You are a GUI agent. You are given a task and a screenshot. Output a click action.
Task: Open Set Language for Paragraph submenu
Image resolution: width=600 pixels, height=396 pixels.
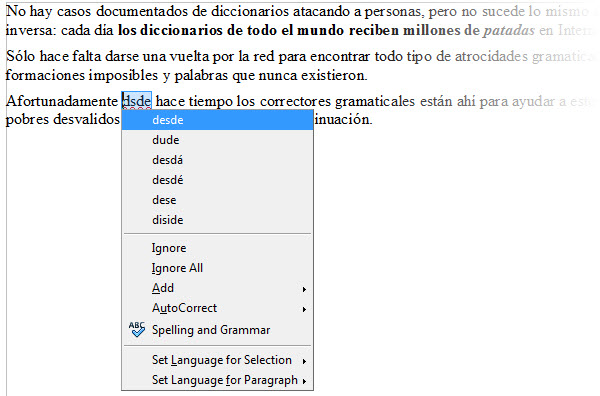pyautogui.click(x=217, y=380)
